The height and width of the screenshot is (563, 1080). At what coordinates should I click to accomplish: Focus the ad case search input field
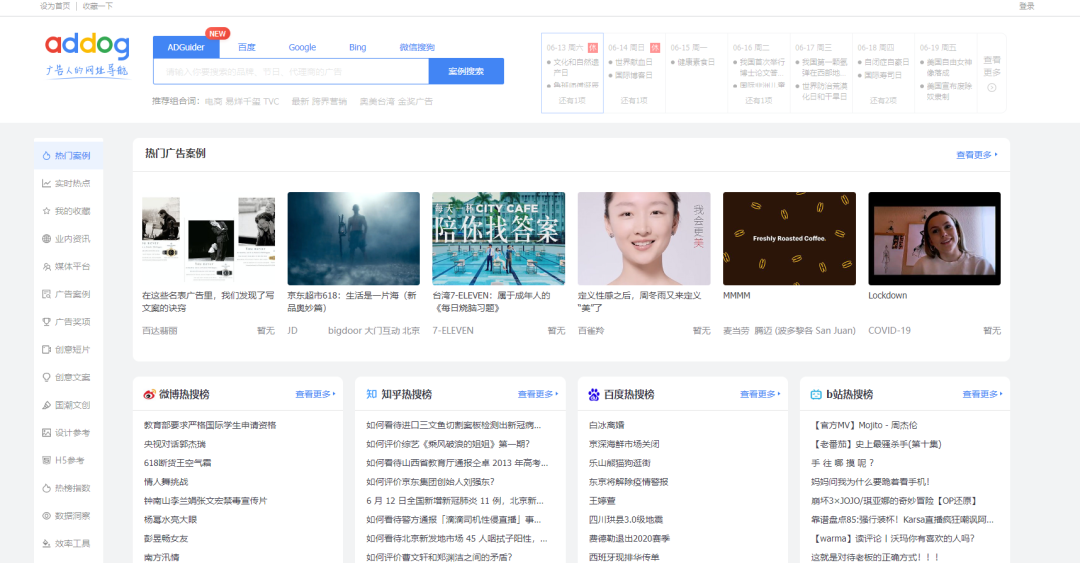click(291, 71)
